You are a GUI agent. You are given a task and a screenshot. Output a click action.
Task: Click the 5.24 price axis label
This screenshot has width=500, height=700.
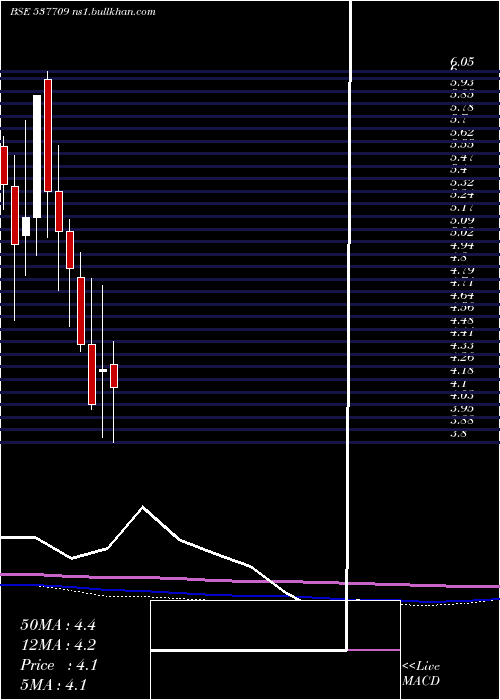coord(462,195)
